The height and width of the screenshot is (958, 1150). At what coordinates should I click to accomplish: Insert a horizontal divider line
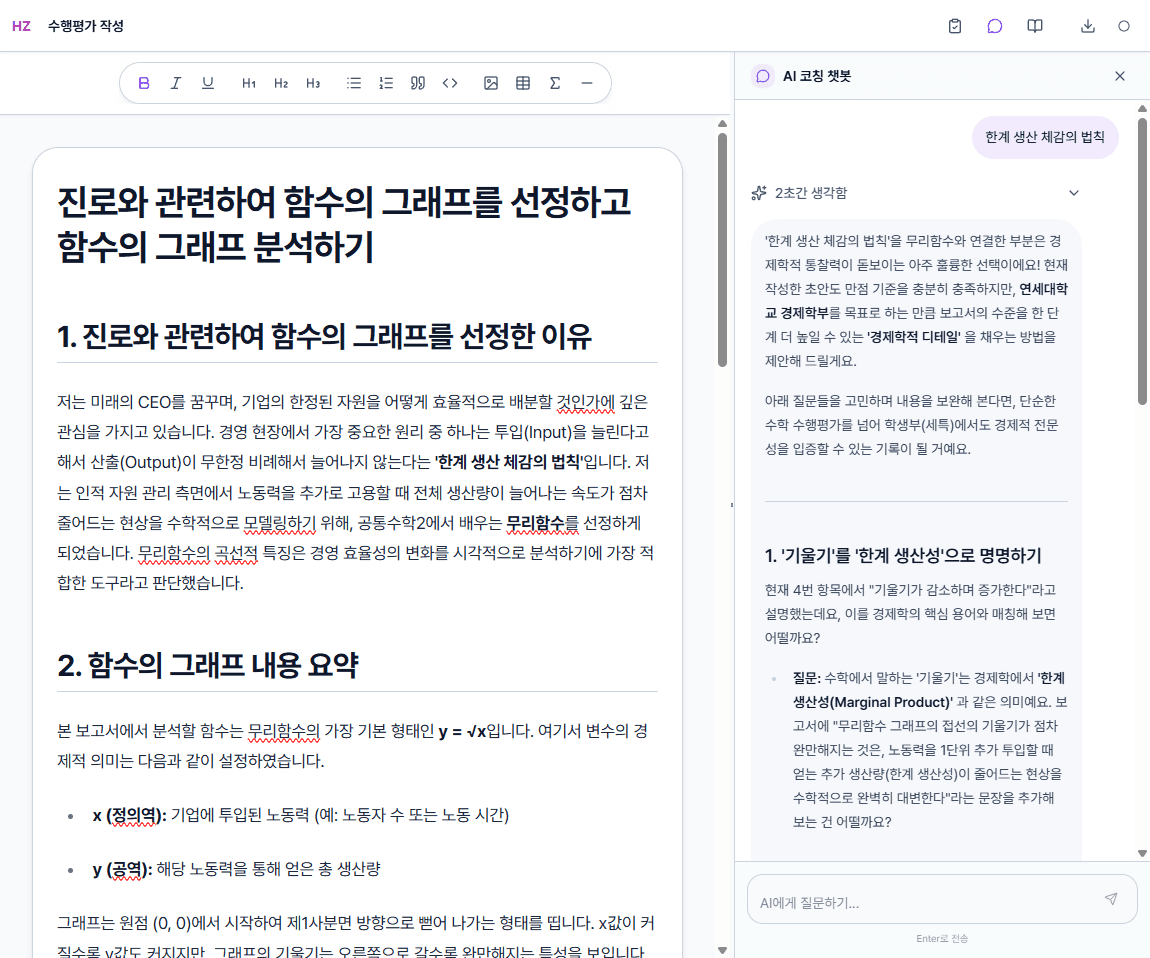tap(587, 83)
